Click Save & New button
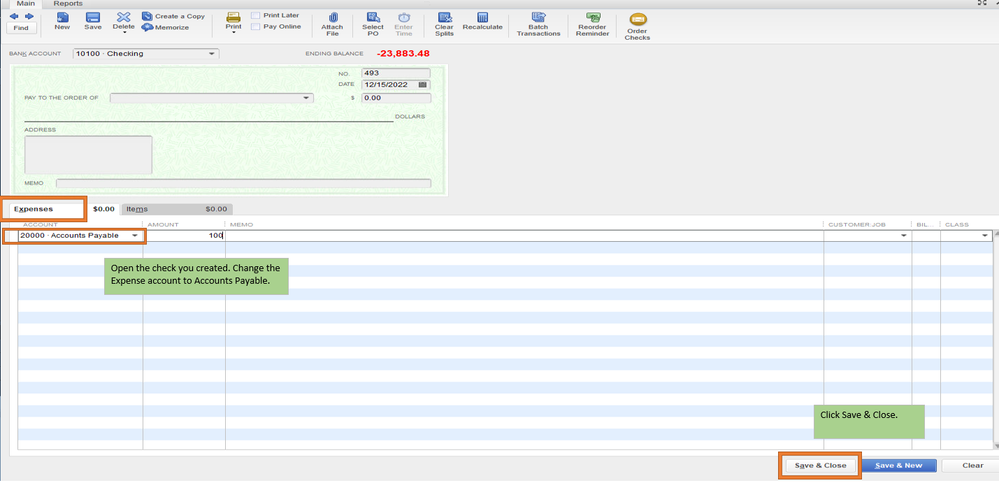This screenshot has height=485, width=999. click(898, 466)
